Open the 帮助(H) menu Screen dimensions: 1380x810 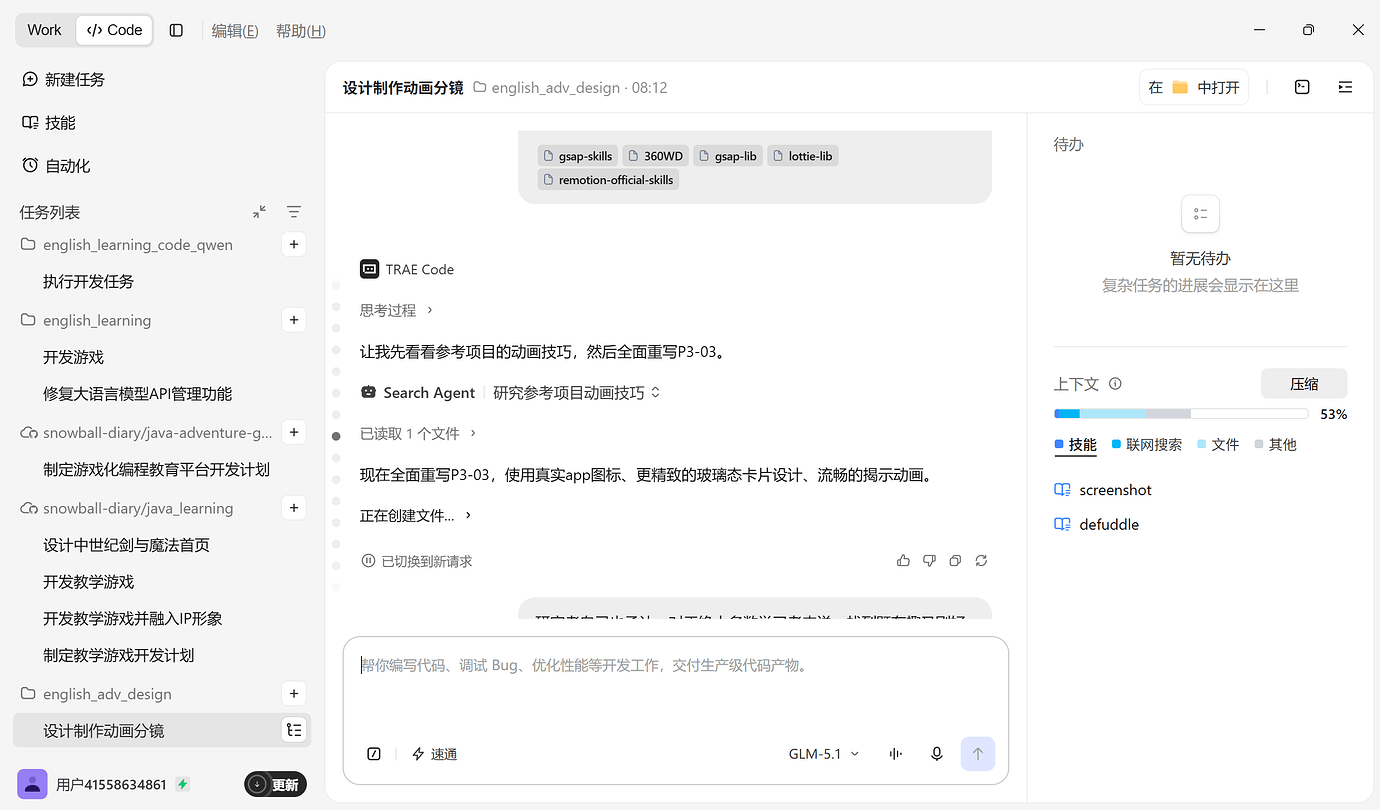coord(301,31)
